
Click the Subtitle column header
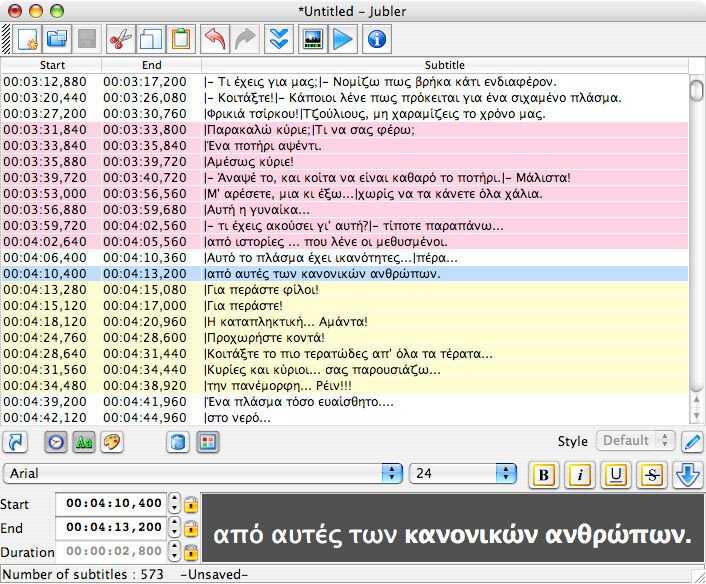point(444,65)
